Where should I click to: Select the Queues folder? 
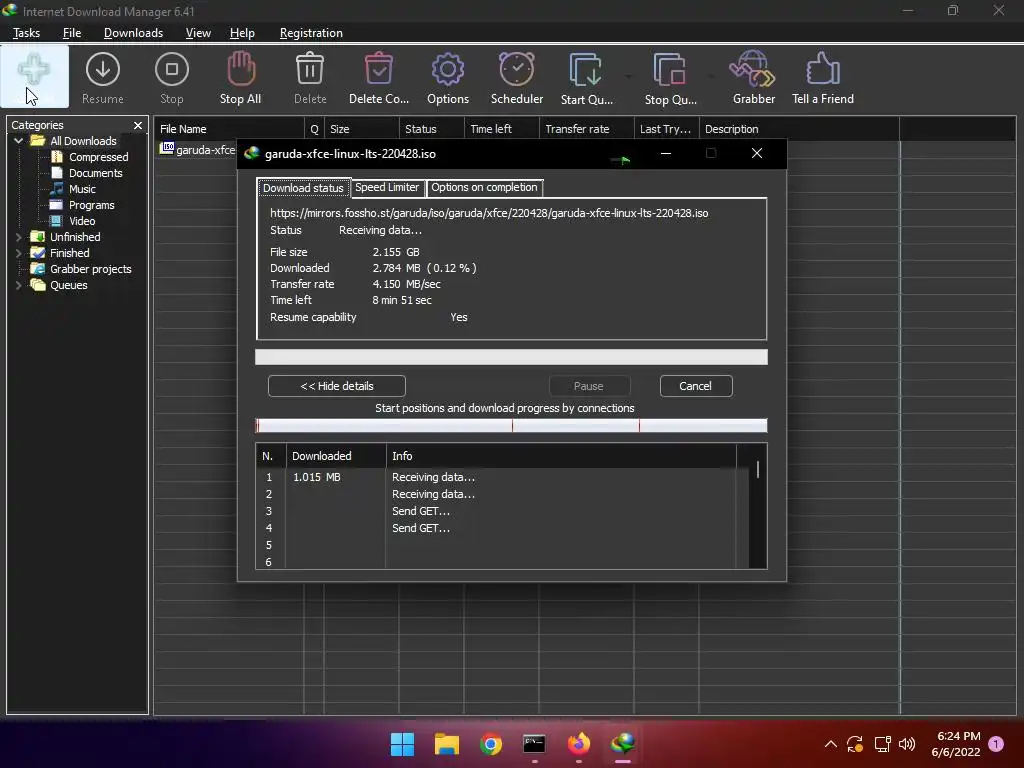tap(69, 285)
